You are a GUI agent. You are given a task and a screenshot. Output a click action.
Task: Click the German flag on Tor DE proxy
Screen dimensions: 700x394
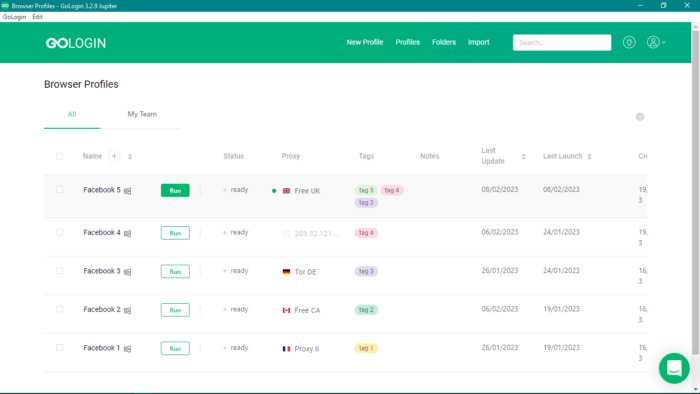tap(286, 272)
